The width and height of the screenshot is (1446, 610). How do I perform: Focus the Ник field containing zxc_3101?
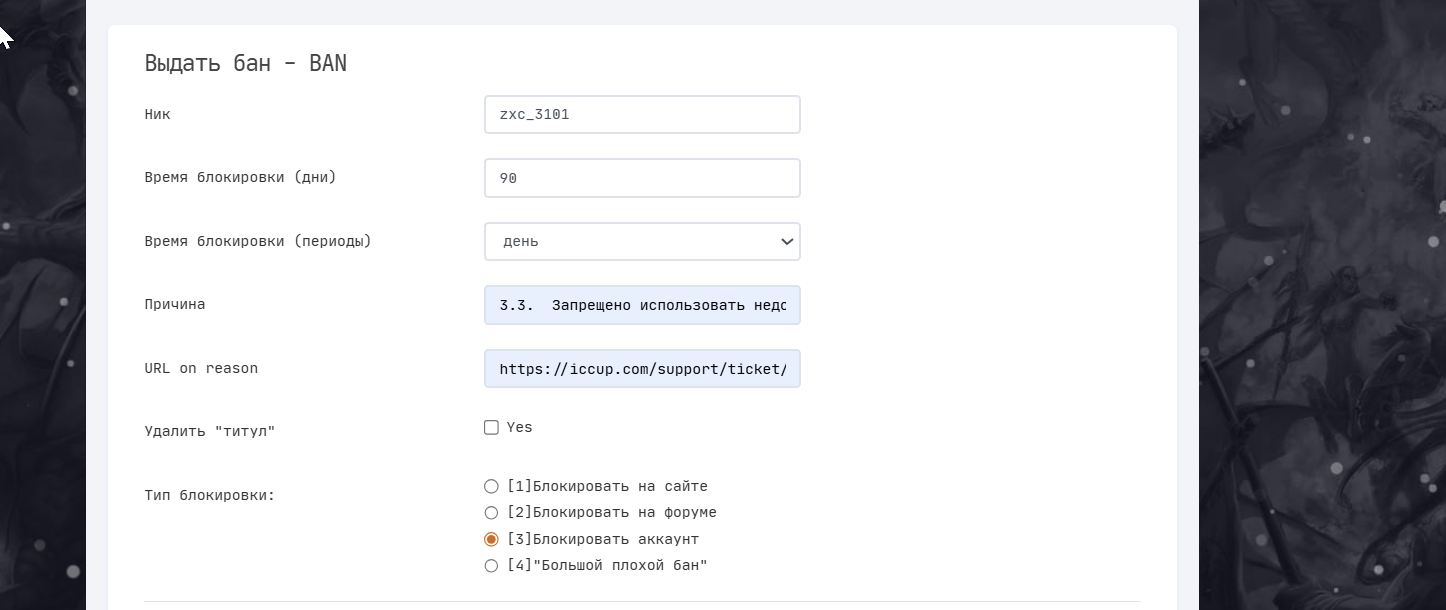[642, 114]
